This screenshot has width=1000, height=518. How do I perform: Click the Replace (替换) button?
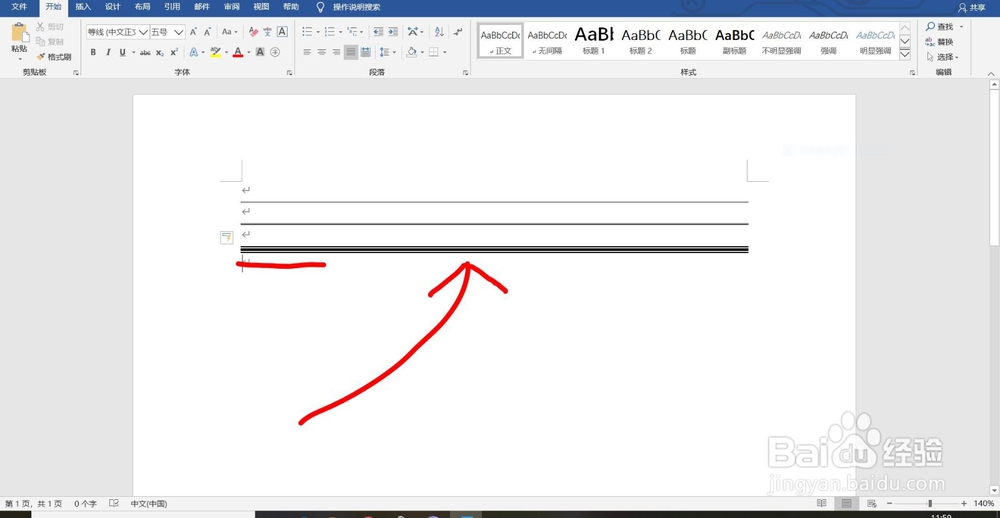tap(939, 42)
